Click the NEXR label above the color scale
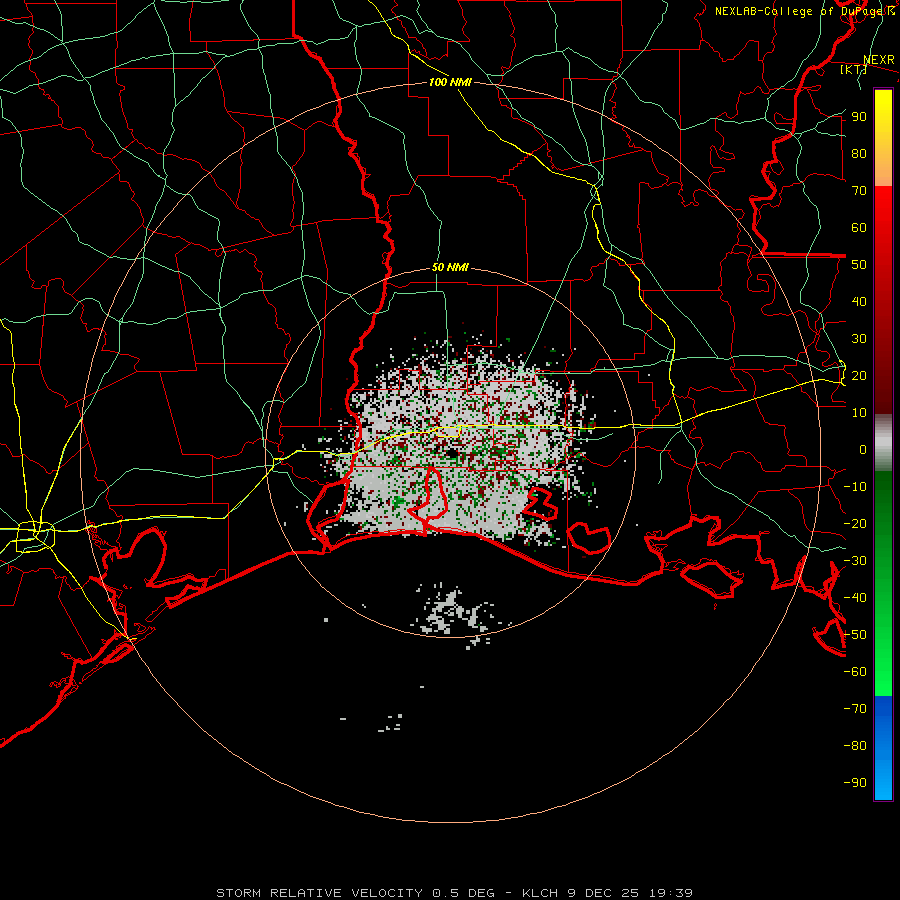 pyautogui.click(x=878, y=60)
